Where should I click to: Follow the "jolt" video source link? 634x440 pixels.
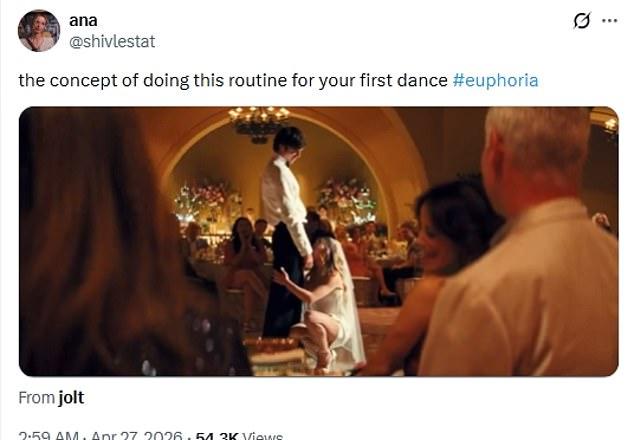tap(71, 398)
